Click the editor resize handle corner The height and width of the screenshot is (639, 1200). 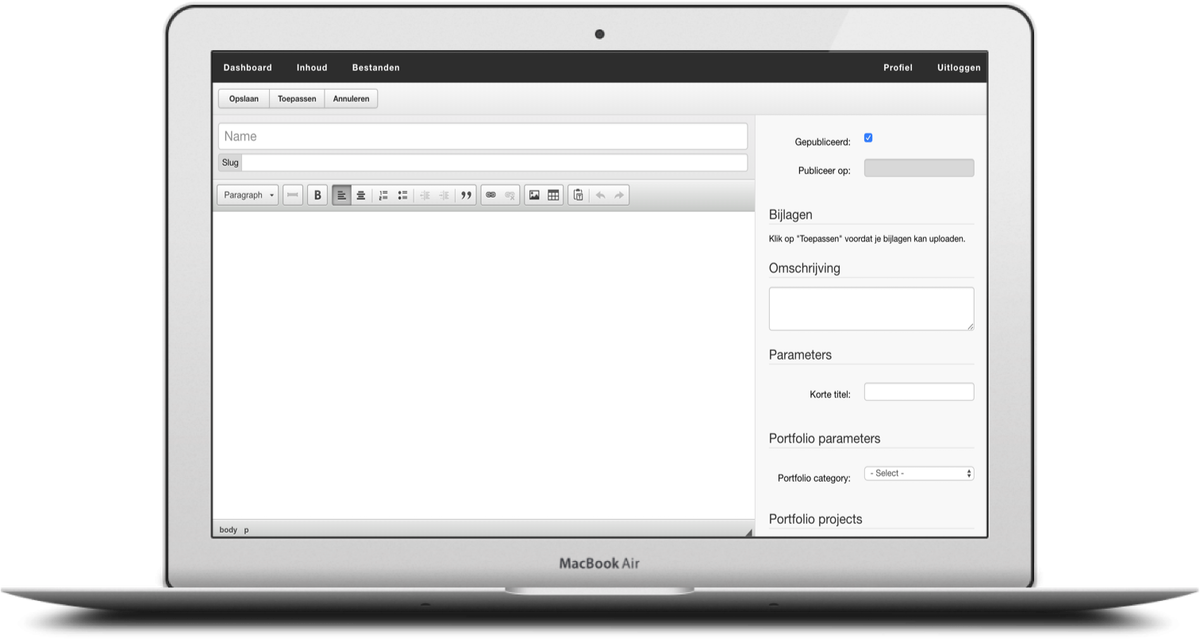coord(749,532)
